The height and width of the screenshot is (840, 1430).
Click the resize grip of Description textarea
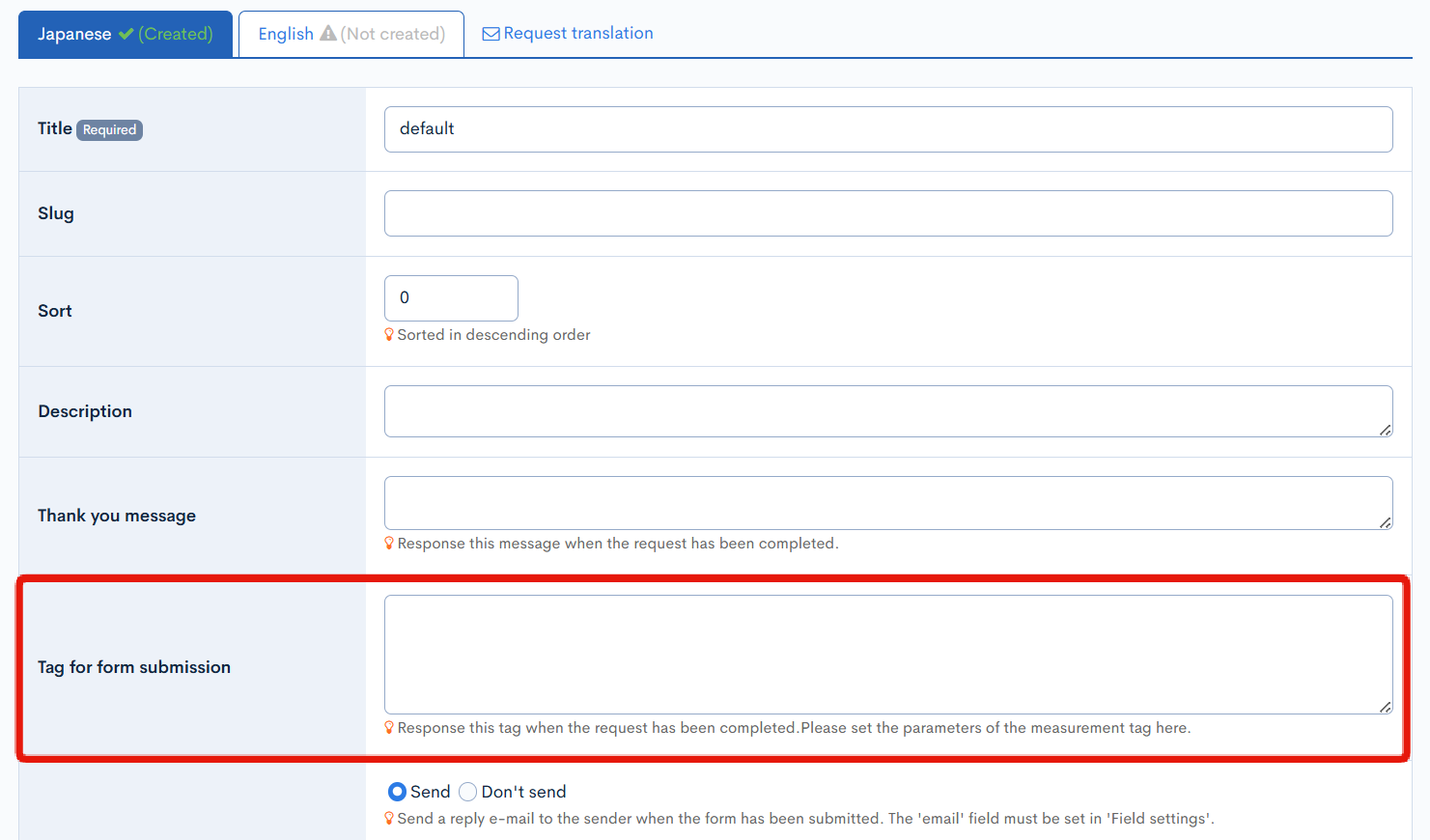(x=1385, y=430)
